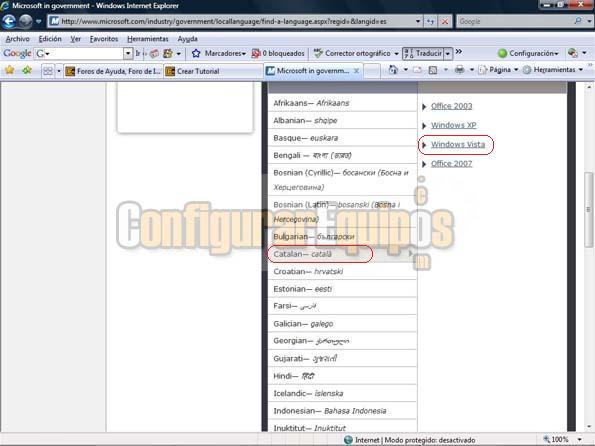Select Icelandic — íslenska language row

[x=342, y=394]
